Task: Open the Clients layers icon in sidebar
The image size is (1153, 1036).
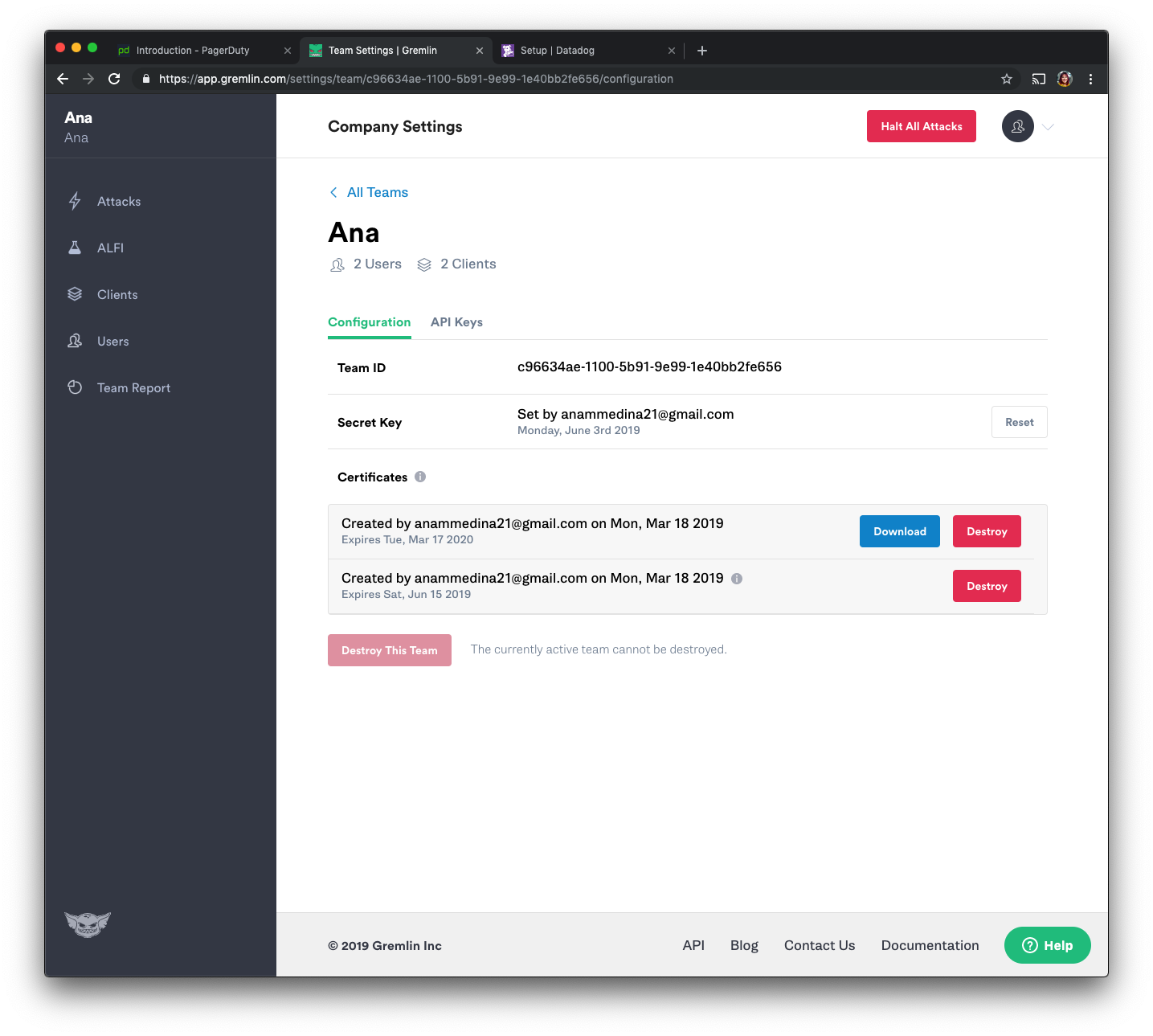Action: click(75, 294)
